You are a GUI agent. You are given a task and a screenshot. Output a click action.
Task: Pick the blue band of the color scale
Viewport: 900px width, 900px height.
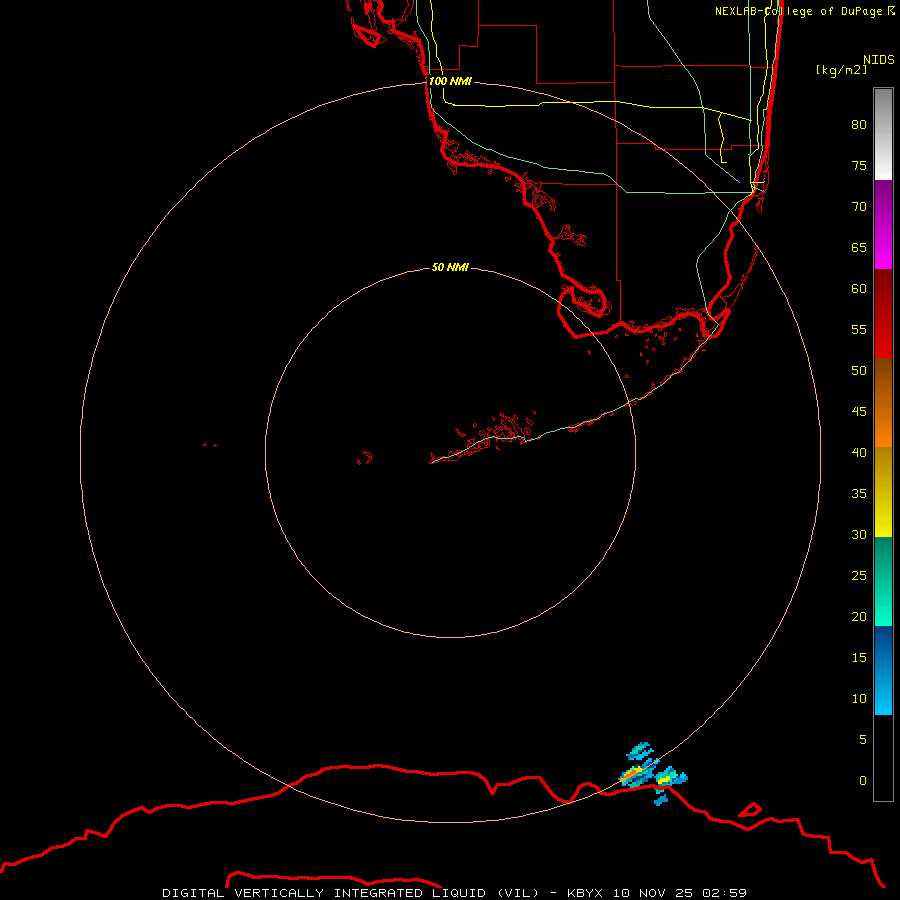(883, 670)
